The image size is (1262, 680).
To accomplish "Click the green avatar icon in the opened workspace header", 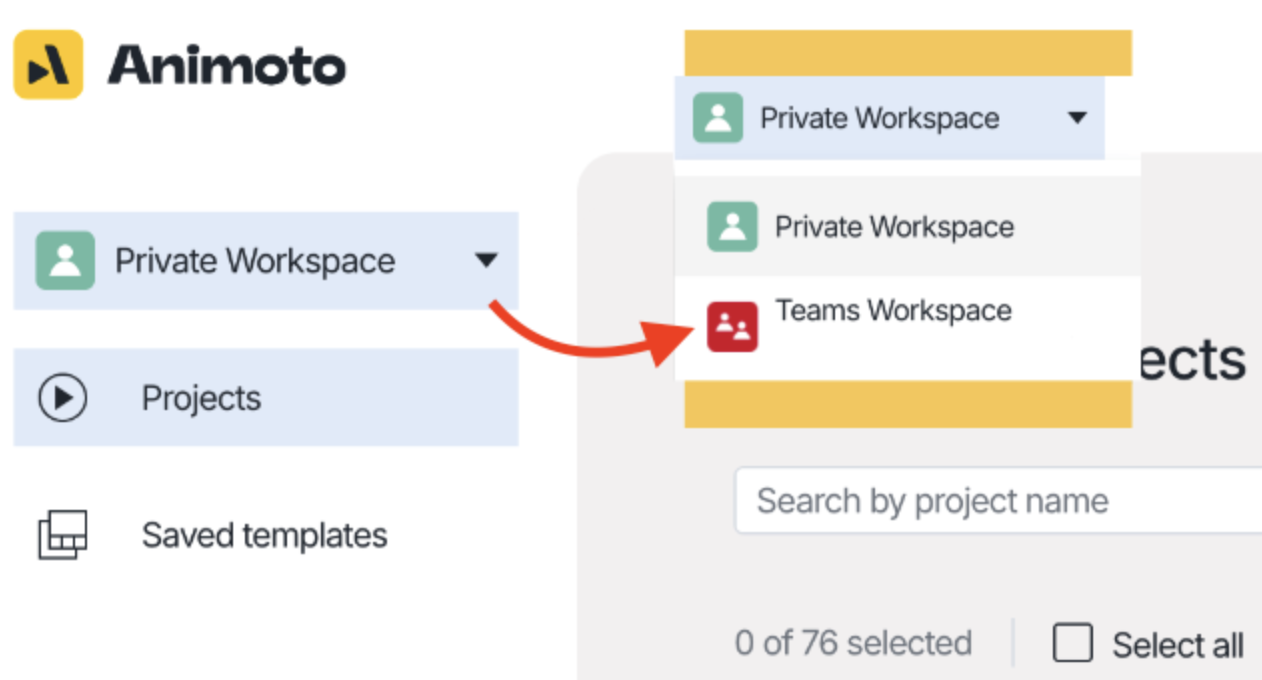I will [718, 118].
